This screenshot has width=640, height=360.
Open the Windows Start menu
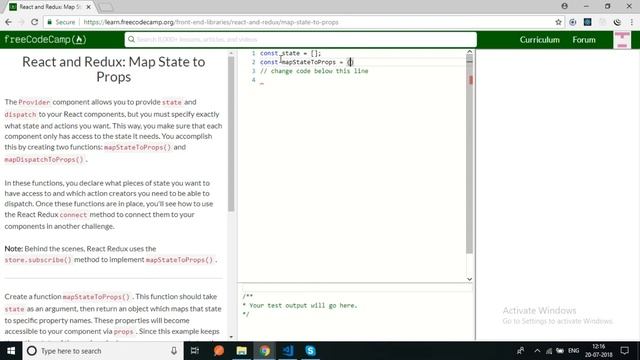coord(11,351)
